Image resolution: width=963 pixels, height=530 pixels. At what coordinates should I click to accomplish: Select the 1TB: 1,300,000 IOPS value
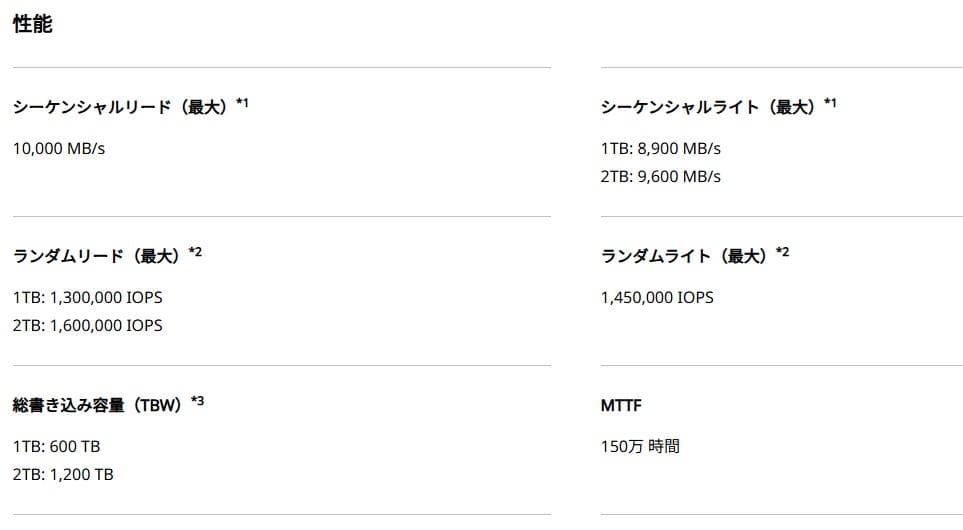[x=88, y=298]
